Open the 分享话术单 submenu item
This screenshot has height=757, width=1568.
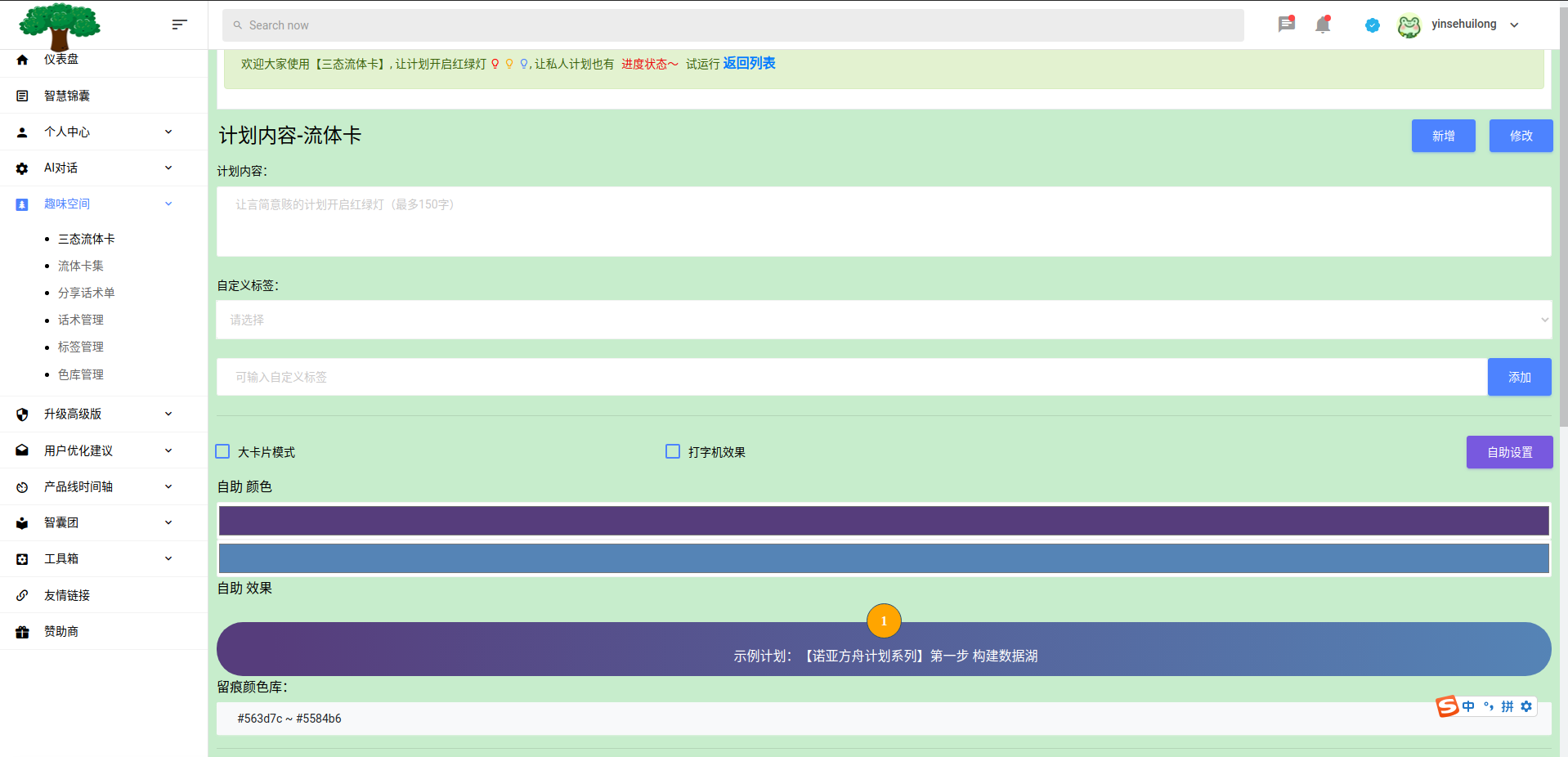87,293
